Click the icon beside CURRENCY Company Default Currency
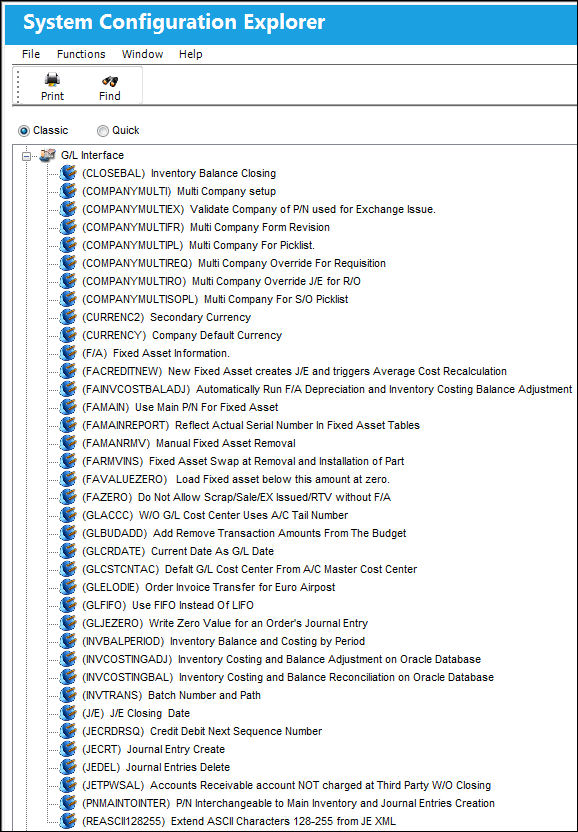578x832 pixels. point(68,335)
